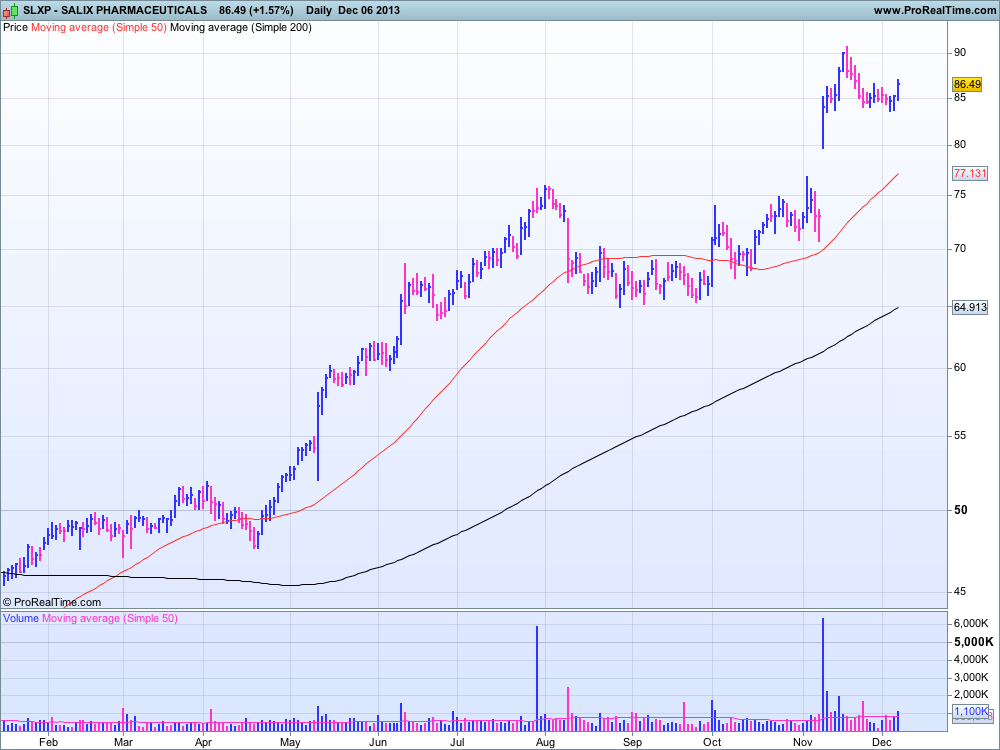Image resolution: width=1000 pixels, height=750 pixels.
Task: Click the Jun month label on time axis
Action: pos(378,742)
